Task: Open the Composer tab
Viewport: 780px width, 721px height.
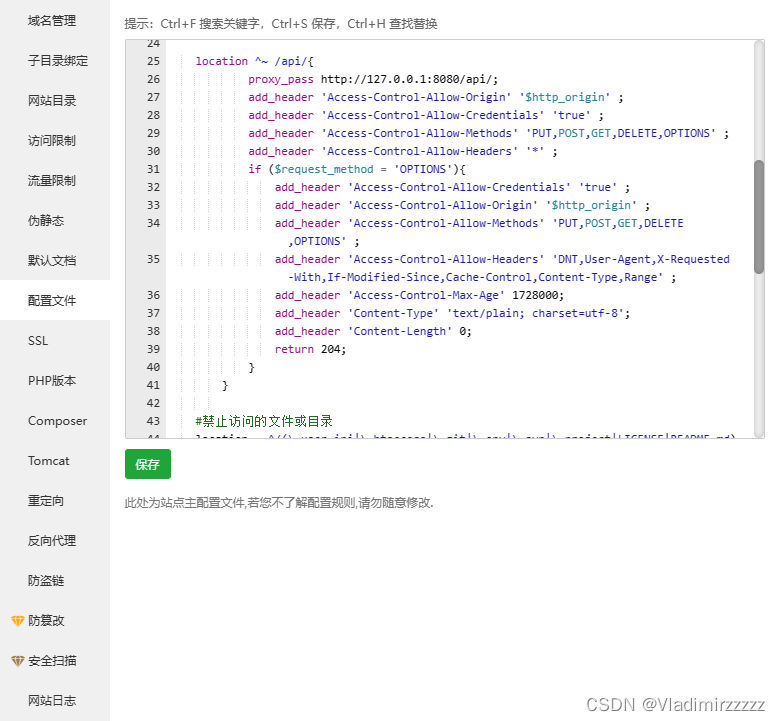Action: pos(57,421)
